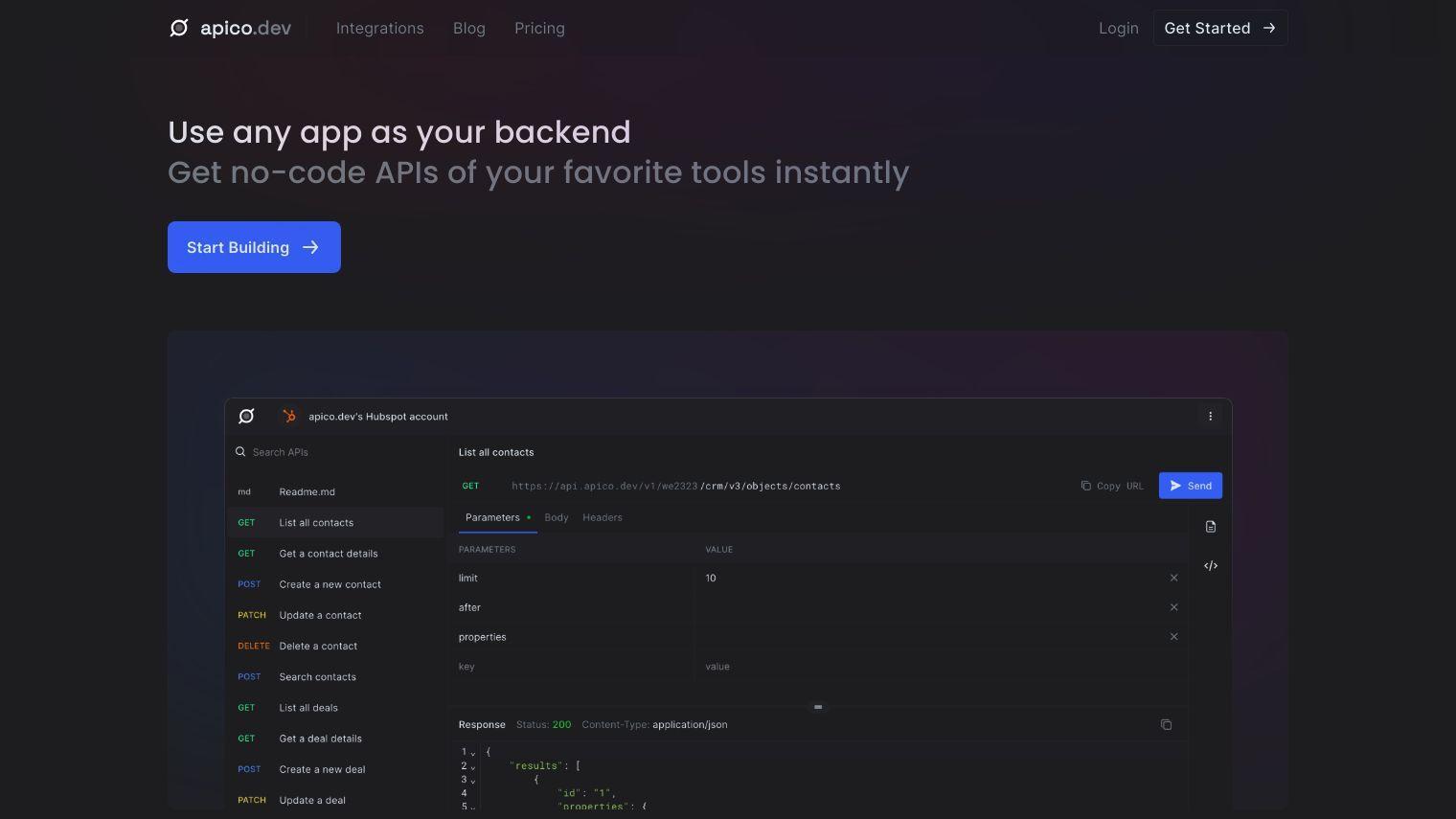Image resolution: width=1456 pixels, height=819 pixels.
Task: Open the Pricing page
Action: (539, 29)
